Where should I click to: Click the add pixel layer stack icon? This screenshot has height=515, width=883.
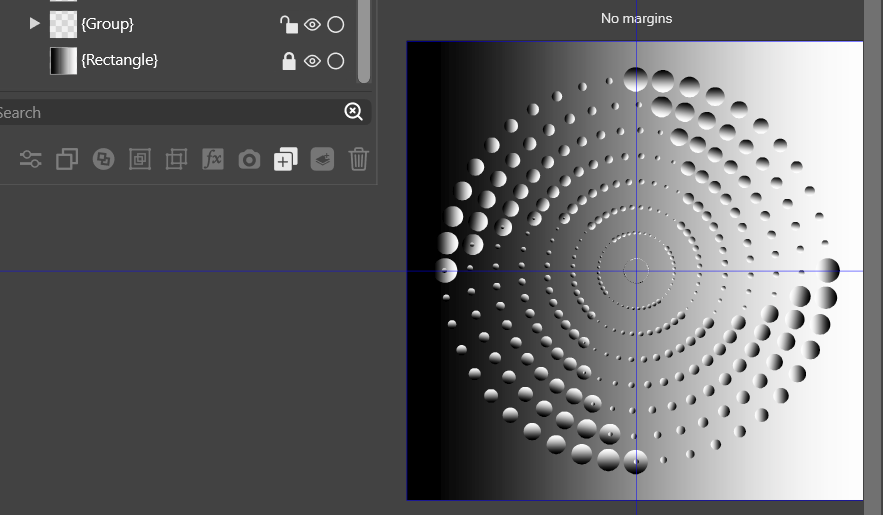point(322,159)
